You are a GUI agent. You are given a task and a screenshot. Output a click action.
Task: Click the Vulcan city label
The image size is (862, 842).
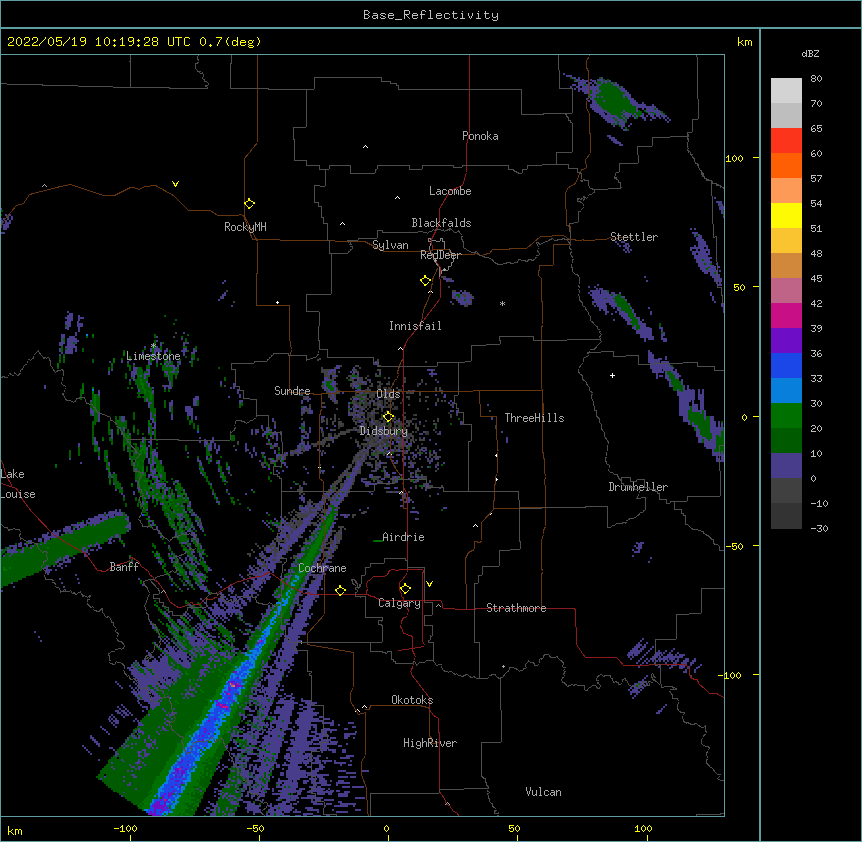543,792
